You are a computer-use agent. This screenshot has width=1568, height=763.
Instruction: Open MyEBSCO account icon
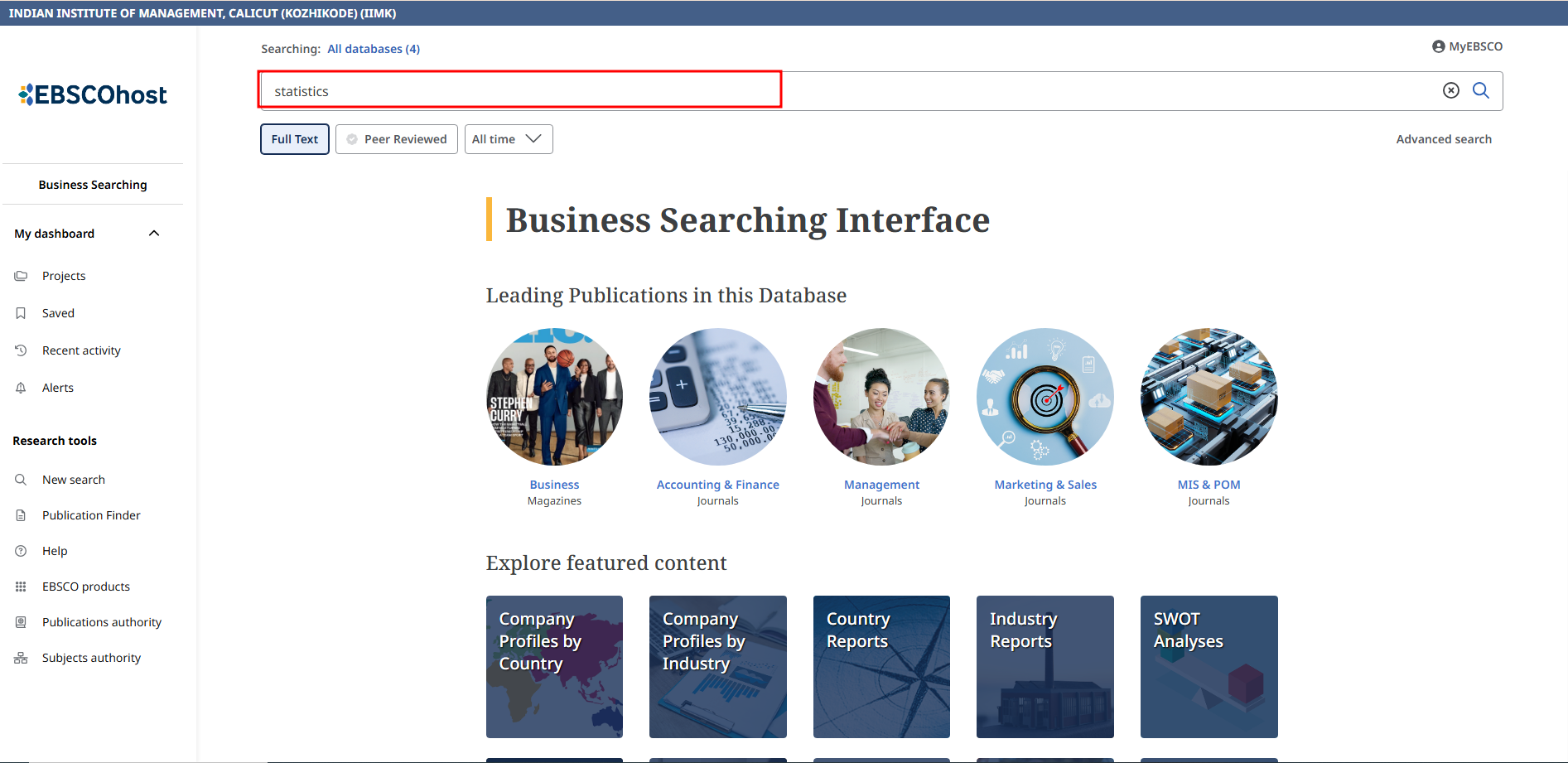coord(1439,47)
